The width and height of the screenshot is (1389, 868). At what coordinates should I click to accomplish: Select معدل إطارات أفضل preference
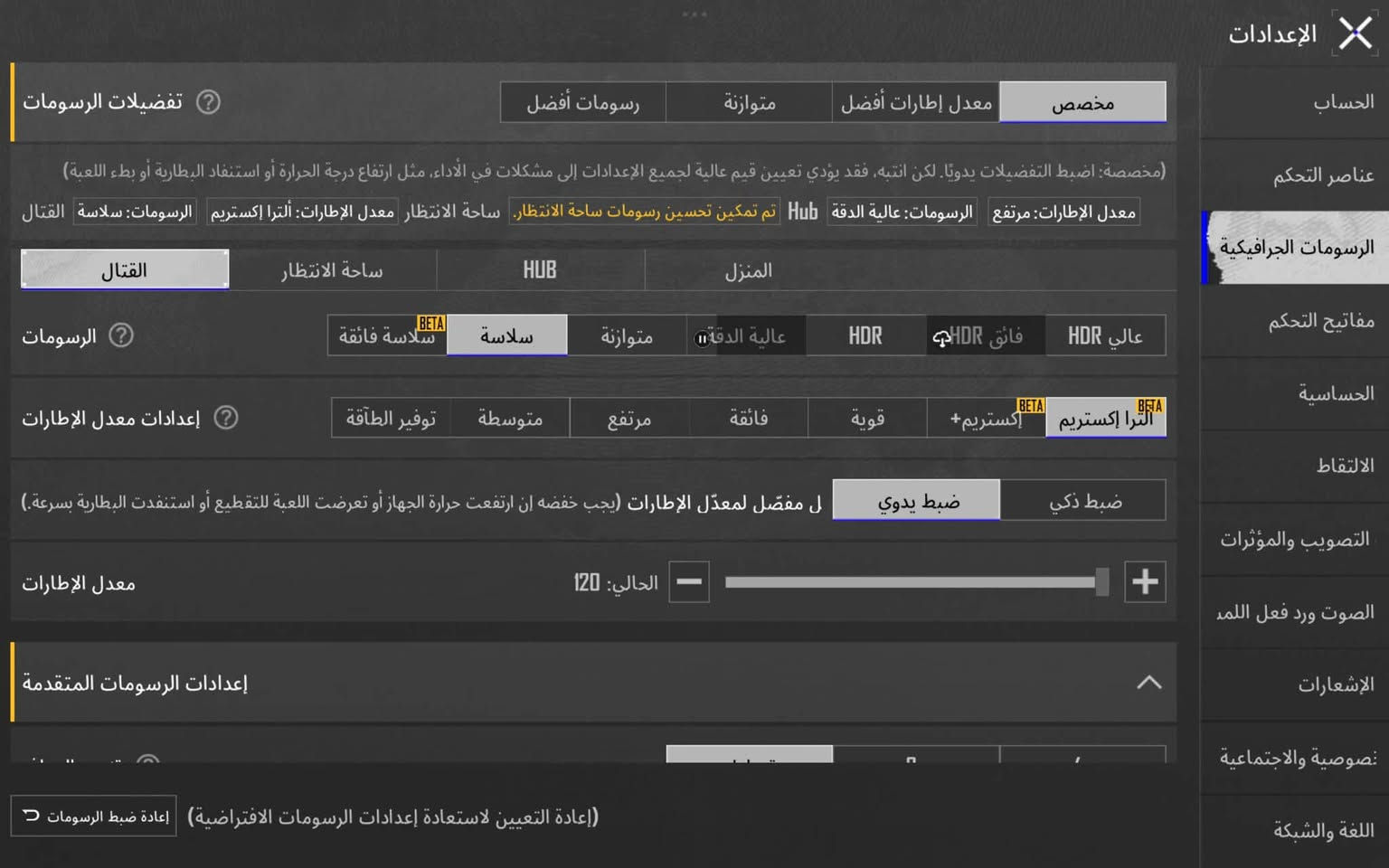pyautogui.click(x=915, y=102)
